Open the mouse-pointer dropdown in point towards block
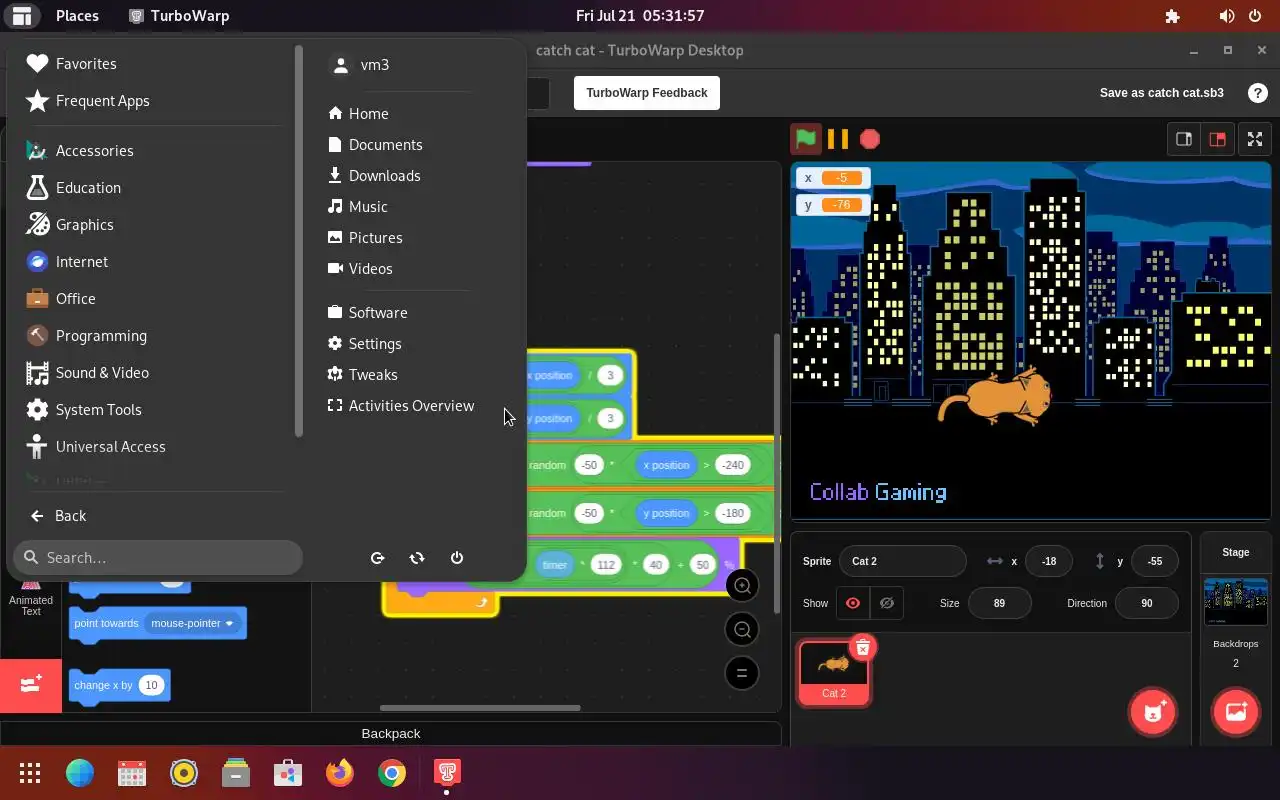 (x=192, y=623)
